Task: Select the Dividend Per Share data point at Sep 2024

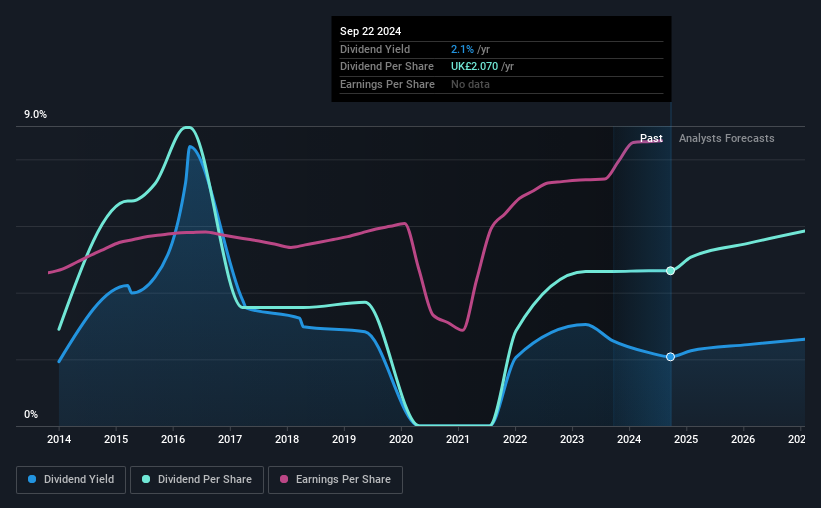Action: [x=670, y=271]
